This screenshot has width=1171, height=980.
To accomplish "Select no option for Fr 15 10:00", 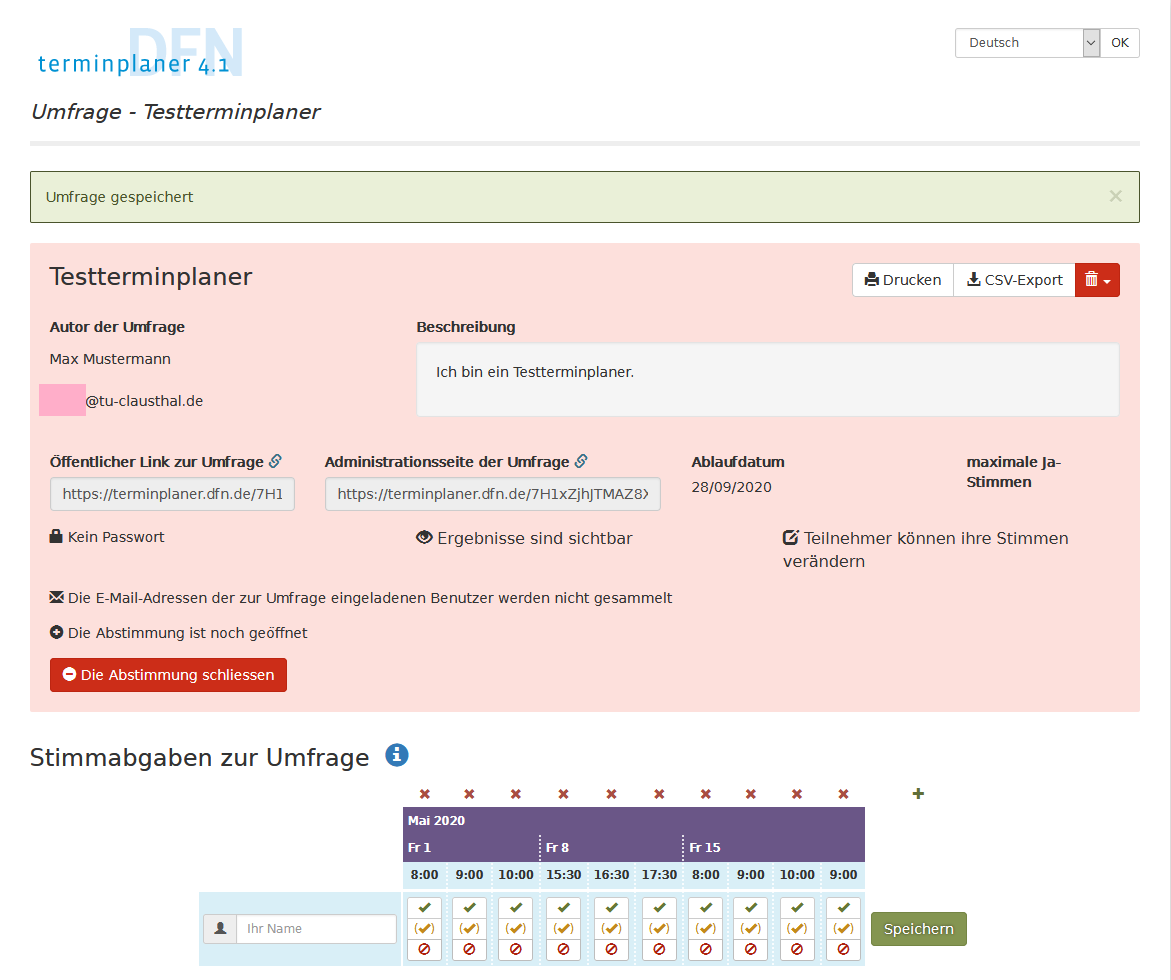I will click(x=797, y=949).
